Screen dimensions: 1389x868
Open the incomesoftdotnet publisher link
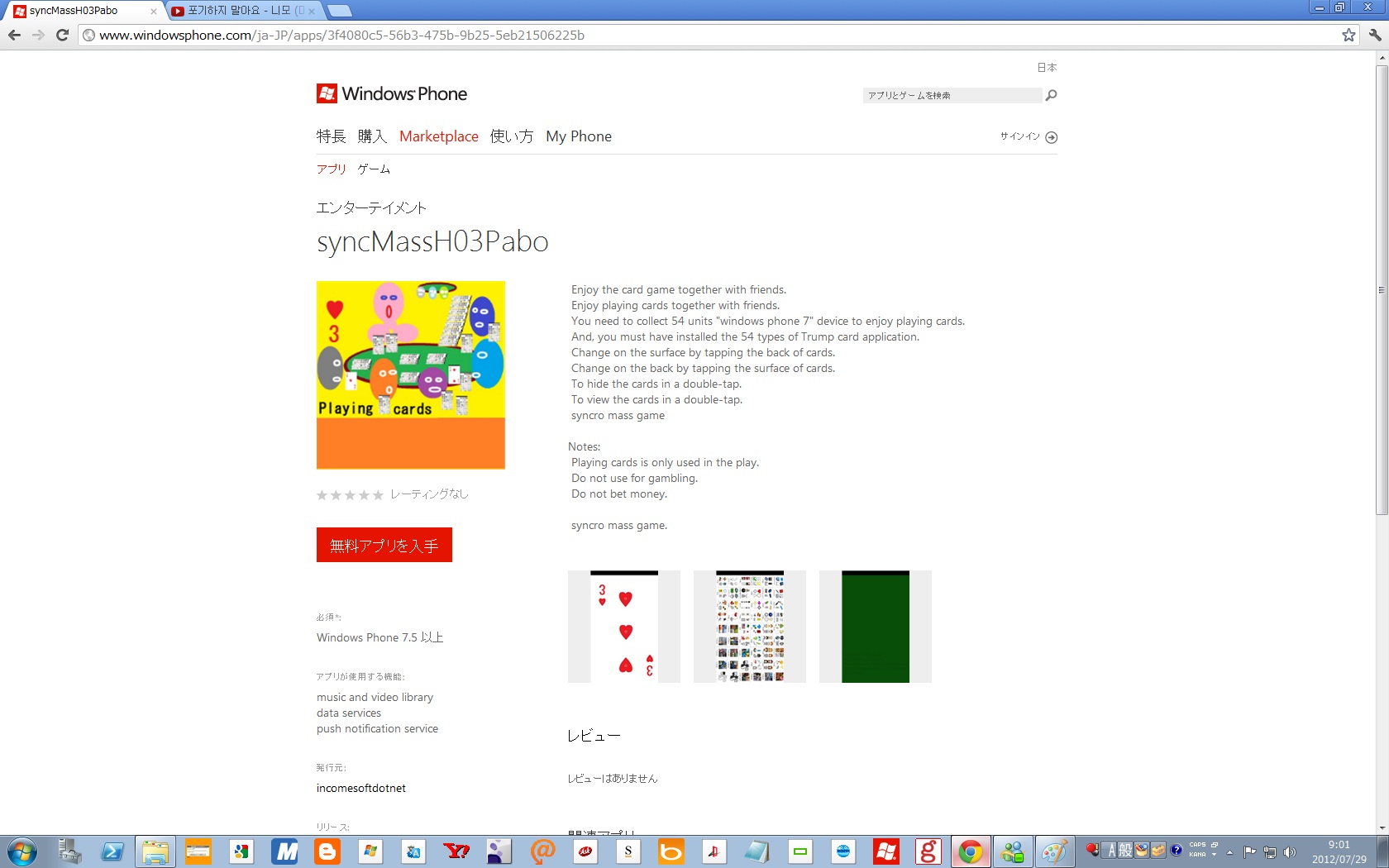tap(361, 788)
